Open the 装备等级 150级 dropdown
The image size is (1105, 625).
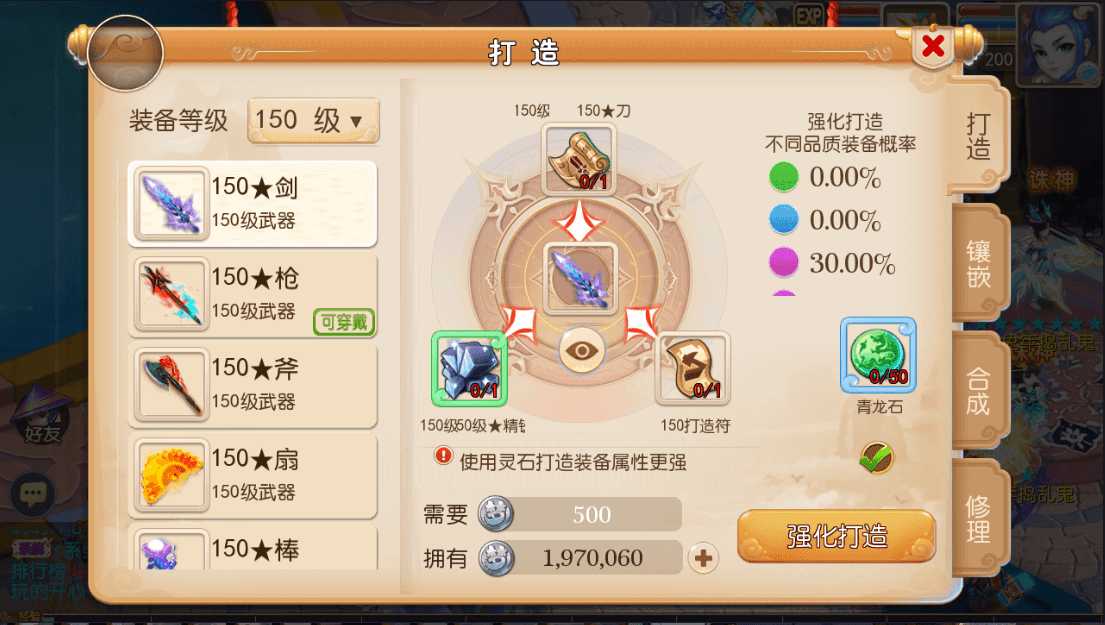click(313, 120)
